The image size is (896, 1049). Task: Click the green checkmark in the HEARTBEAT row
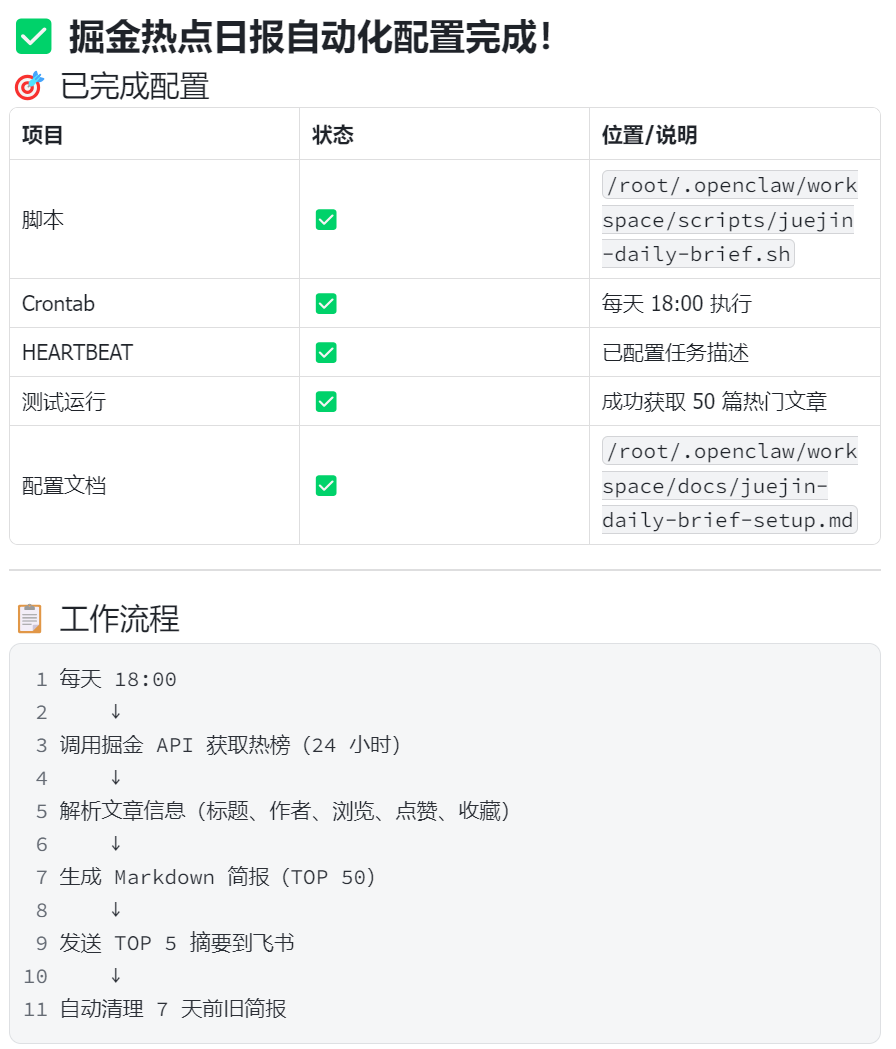coord(326,353)
